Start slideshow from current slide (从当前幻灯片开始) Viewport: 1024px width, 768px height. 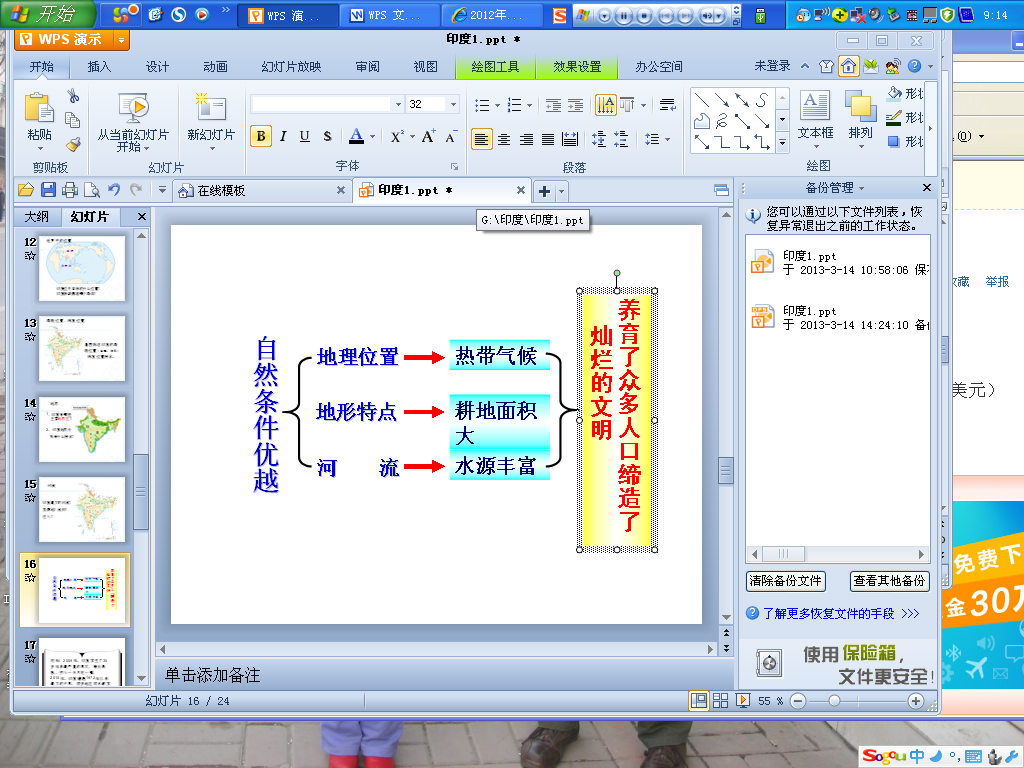click(131, 113)
